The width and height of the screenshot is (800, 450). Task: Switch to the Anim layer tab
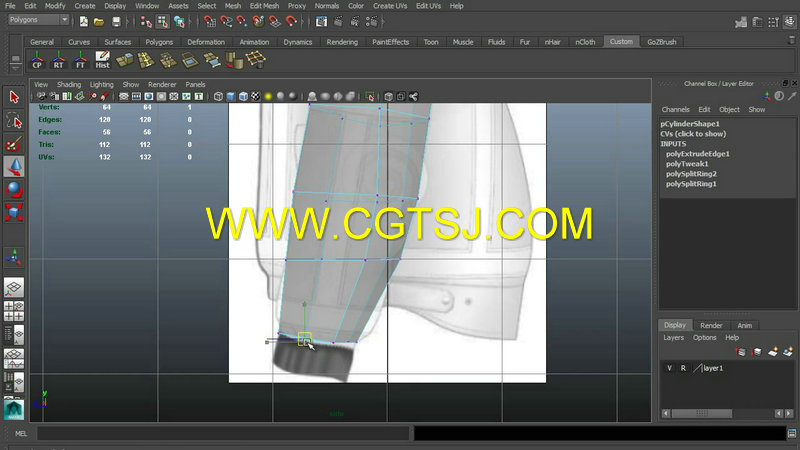[744, 326]
